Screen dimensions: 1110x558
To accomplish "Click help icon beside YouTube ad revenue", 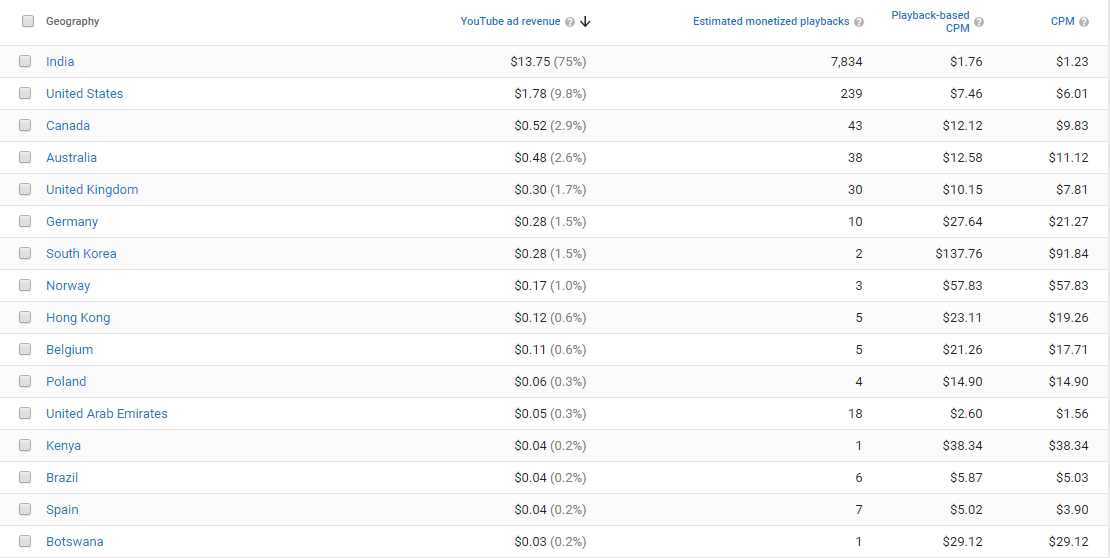I will pyautogui.click(x=570, y=22).
